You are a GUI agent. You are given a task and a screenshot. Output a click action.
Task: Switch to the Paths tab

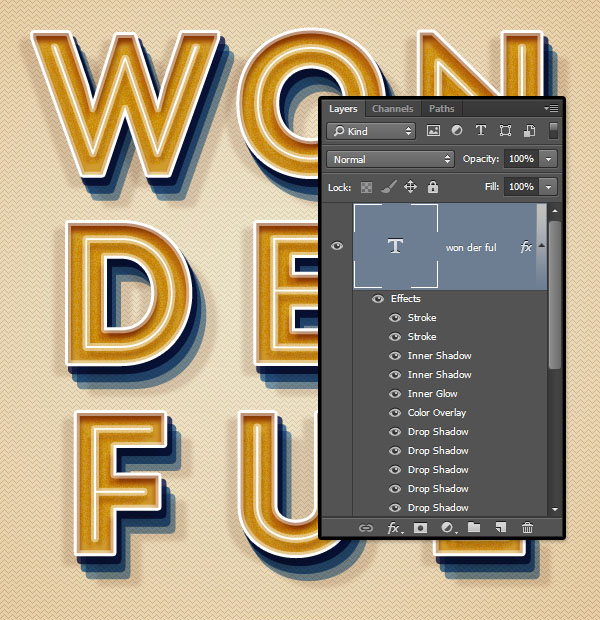pyautogui.click(x=441, y=108)
